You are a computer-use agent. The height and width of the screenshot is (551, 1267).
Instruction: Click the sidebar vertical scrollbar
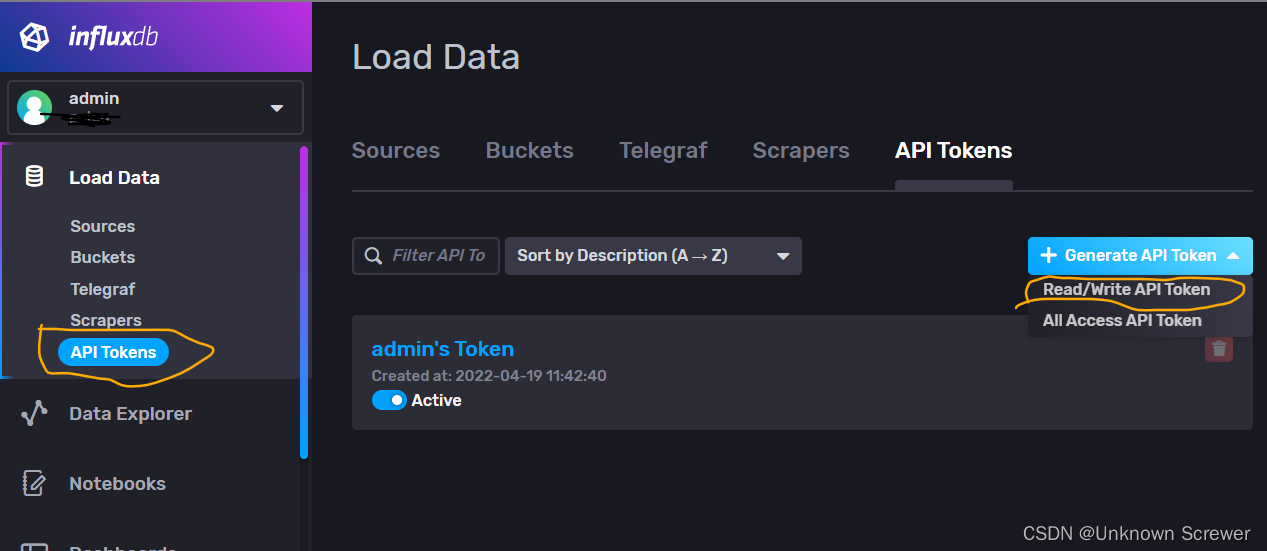[x=304, y=302]
